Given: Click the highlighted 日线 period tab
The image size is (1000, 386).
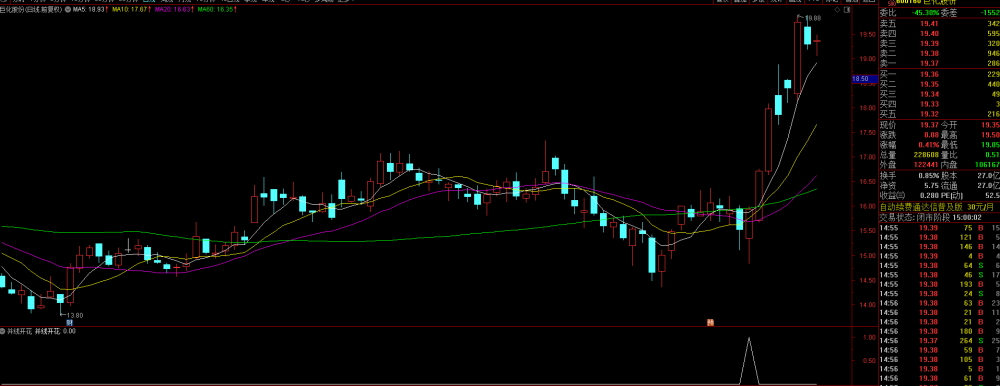Looking at the screenshot, I should [148, 2].
